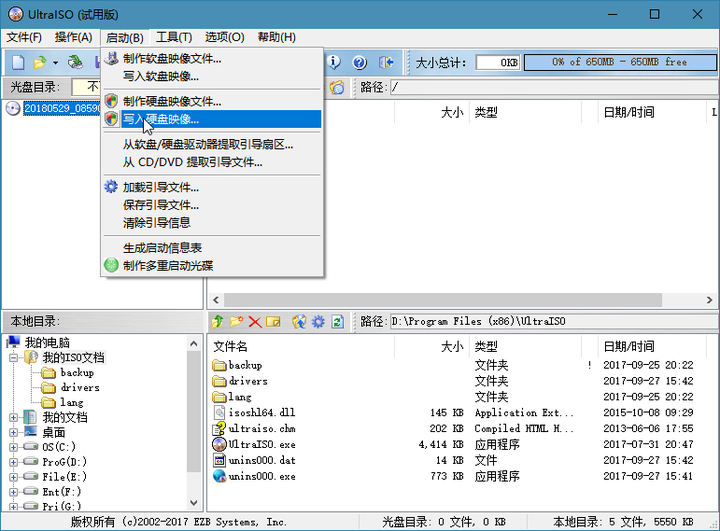Click scroll-up arrow of local tree
Screen dimensions: 720x531
coord(194,344)
